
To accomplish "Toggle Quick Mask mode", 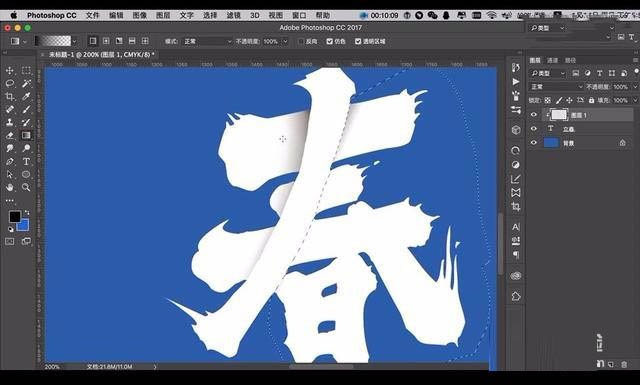I will click(x=10, y=241).
